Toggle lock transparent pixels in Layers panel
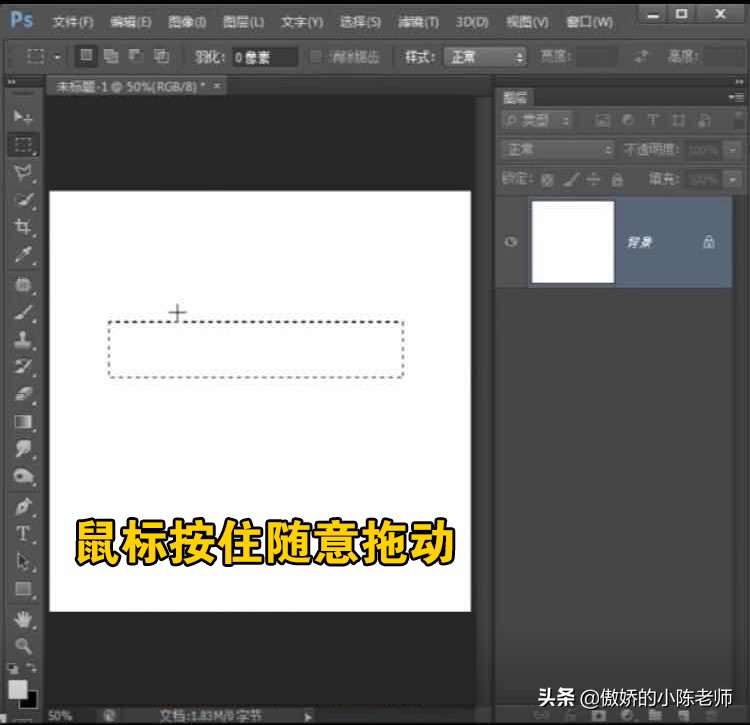 547,180
